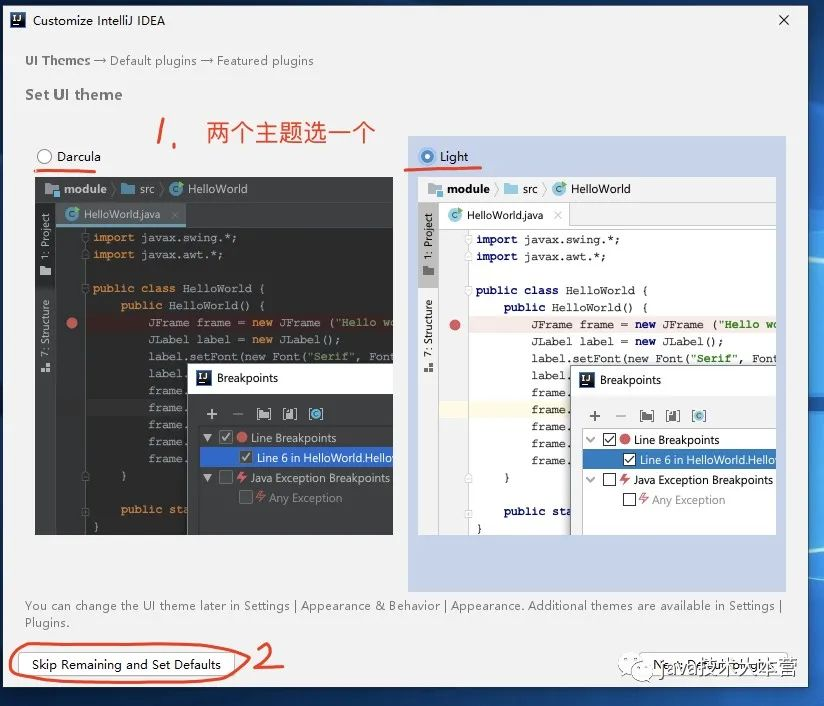
Task: Toggle Line 6 breakpoint checkbox in Light preview
Action: pyautogui.click(x=629, y=459)
